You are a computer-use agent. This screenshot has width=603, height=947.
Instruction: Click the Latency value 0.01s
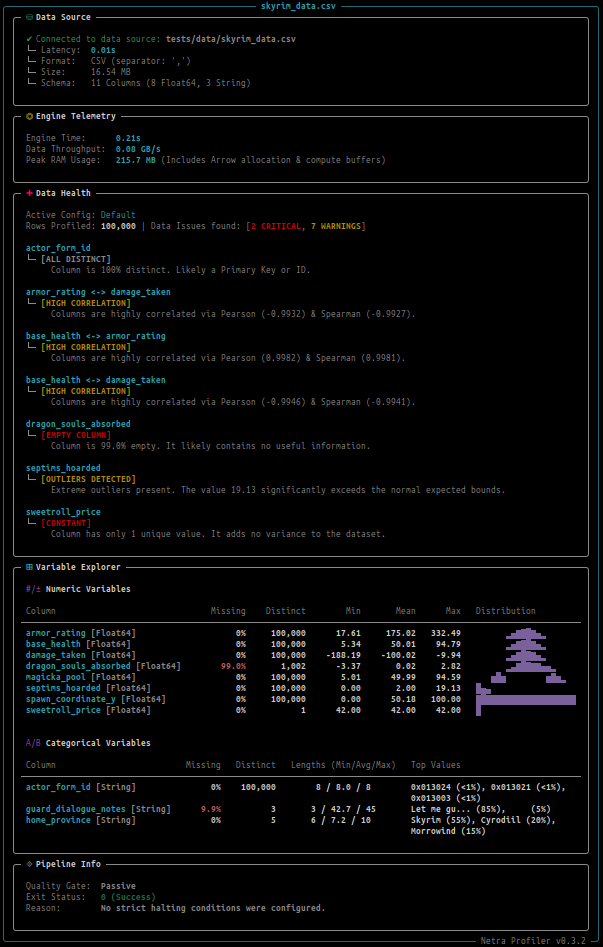(103, 50)
